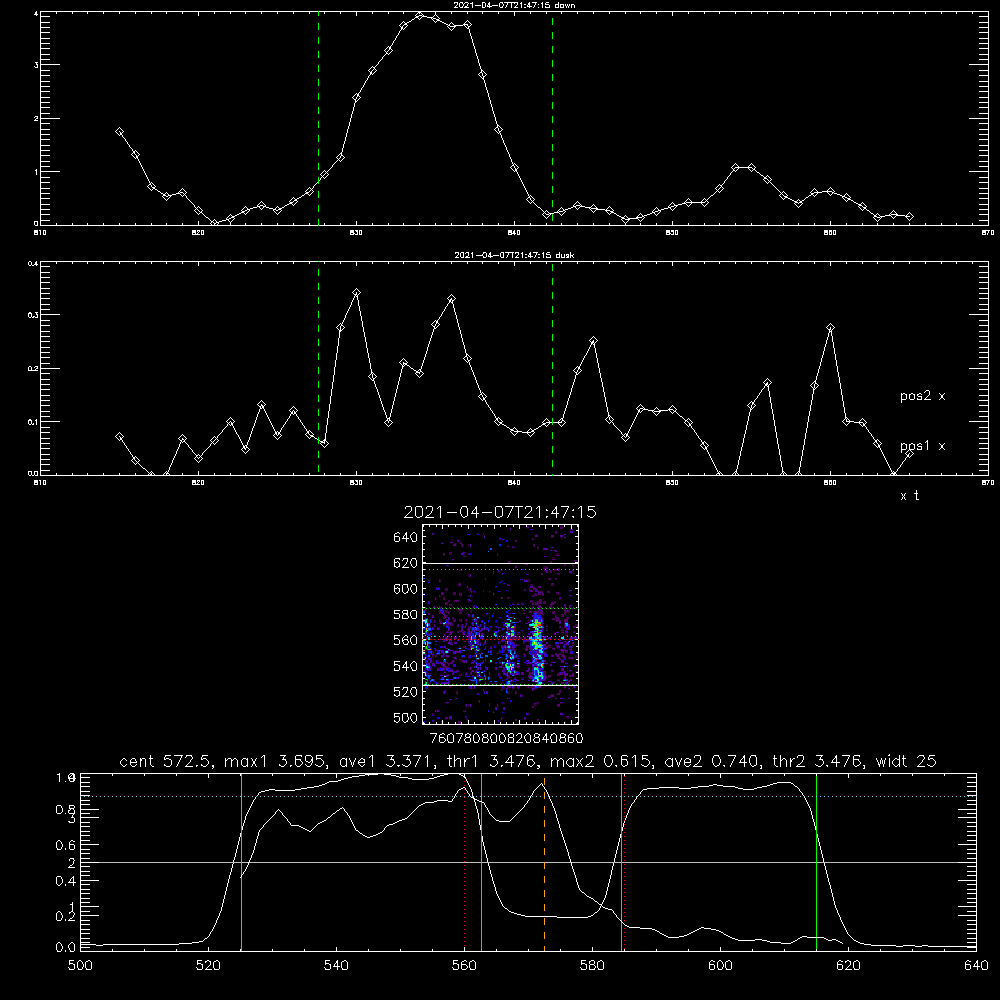Click 'max2 0.615' in the bottom plot title

(x=601, y=761)
